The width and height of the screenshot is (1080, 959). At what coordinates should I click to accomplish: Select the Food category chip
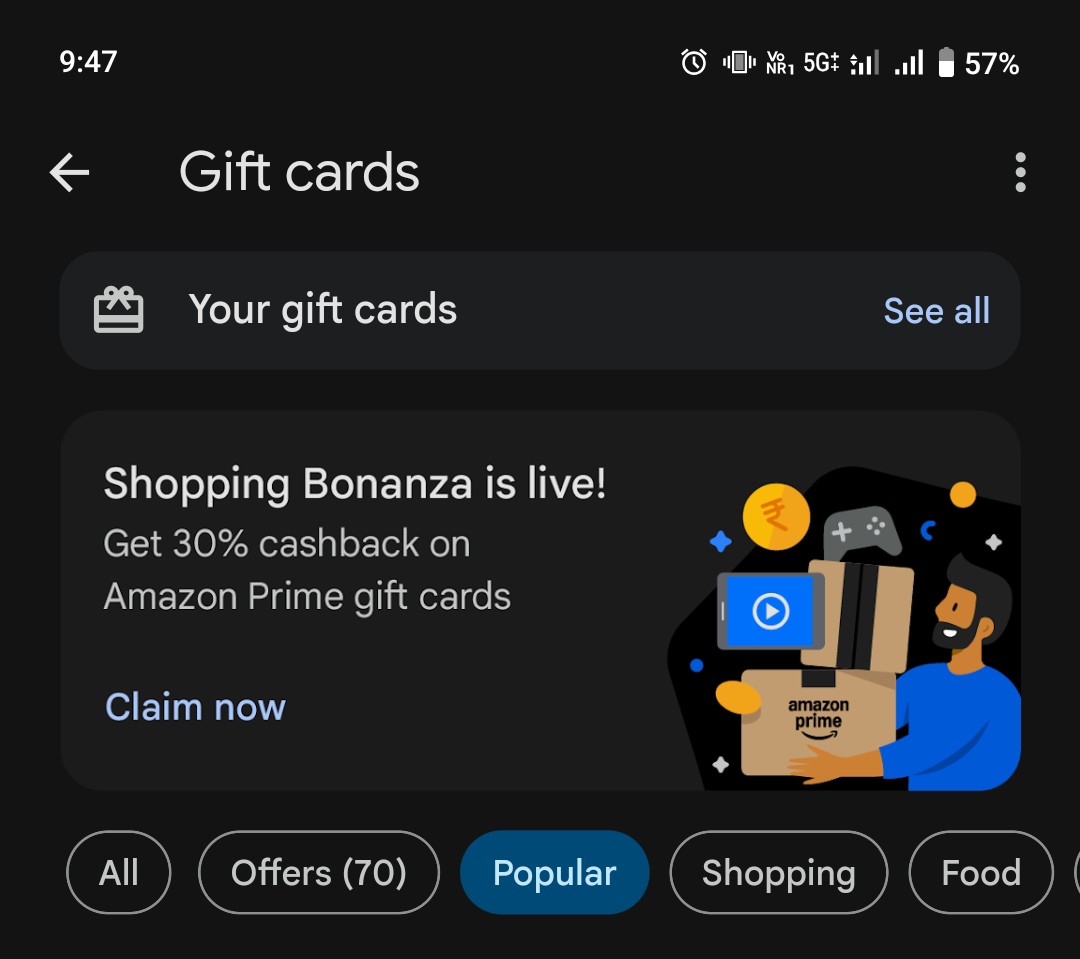coord(981,872)
